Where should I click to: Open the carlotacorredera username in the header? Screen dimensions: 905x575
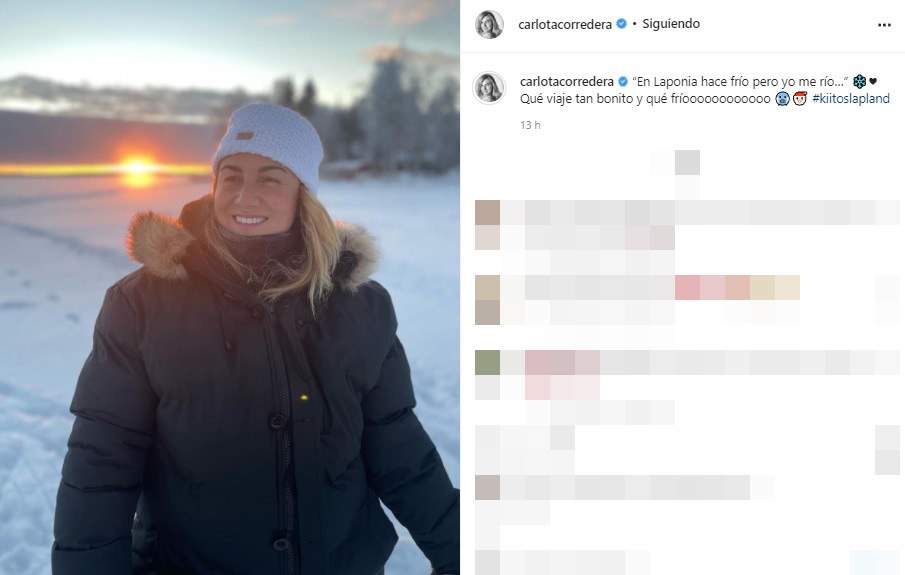pyautogui.click(x=564, y=24)
